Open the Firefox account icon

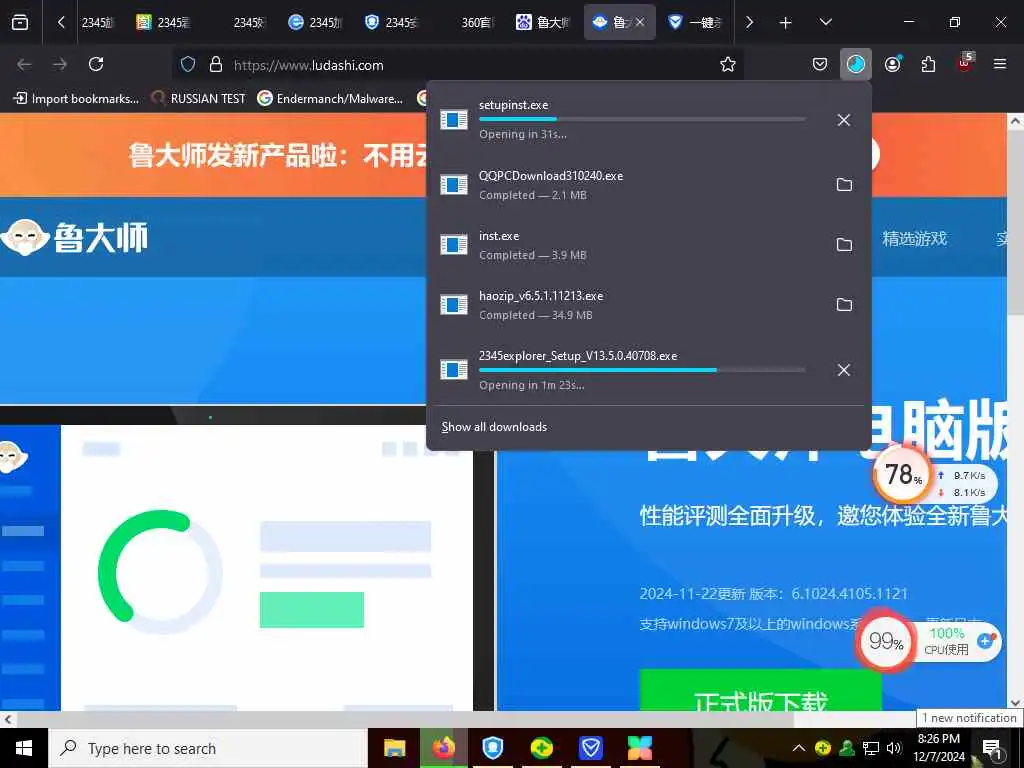click(x=893, y=64)
